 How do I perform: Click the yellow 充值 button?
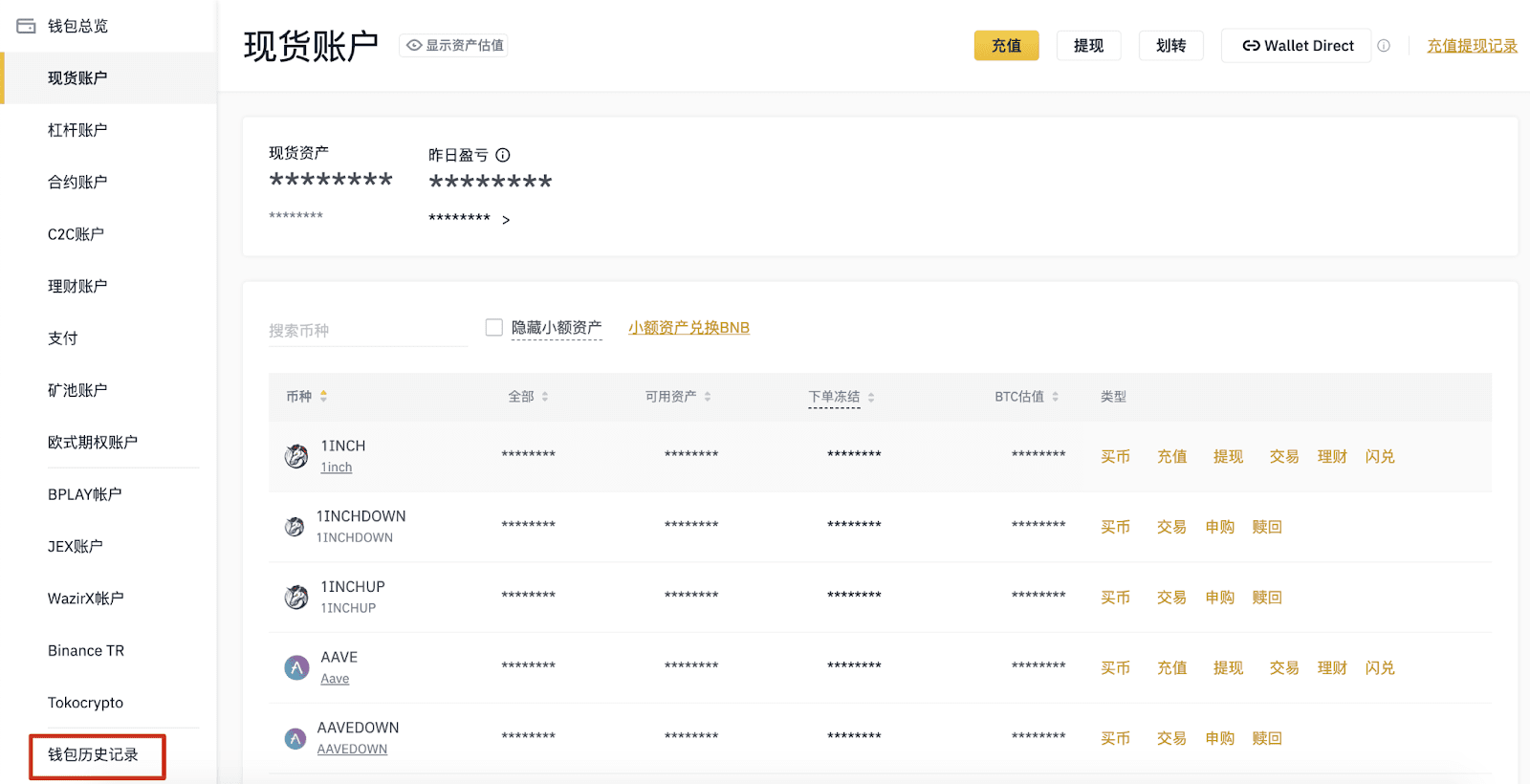pyautogui.click(x=1006, y=46)
